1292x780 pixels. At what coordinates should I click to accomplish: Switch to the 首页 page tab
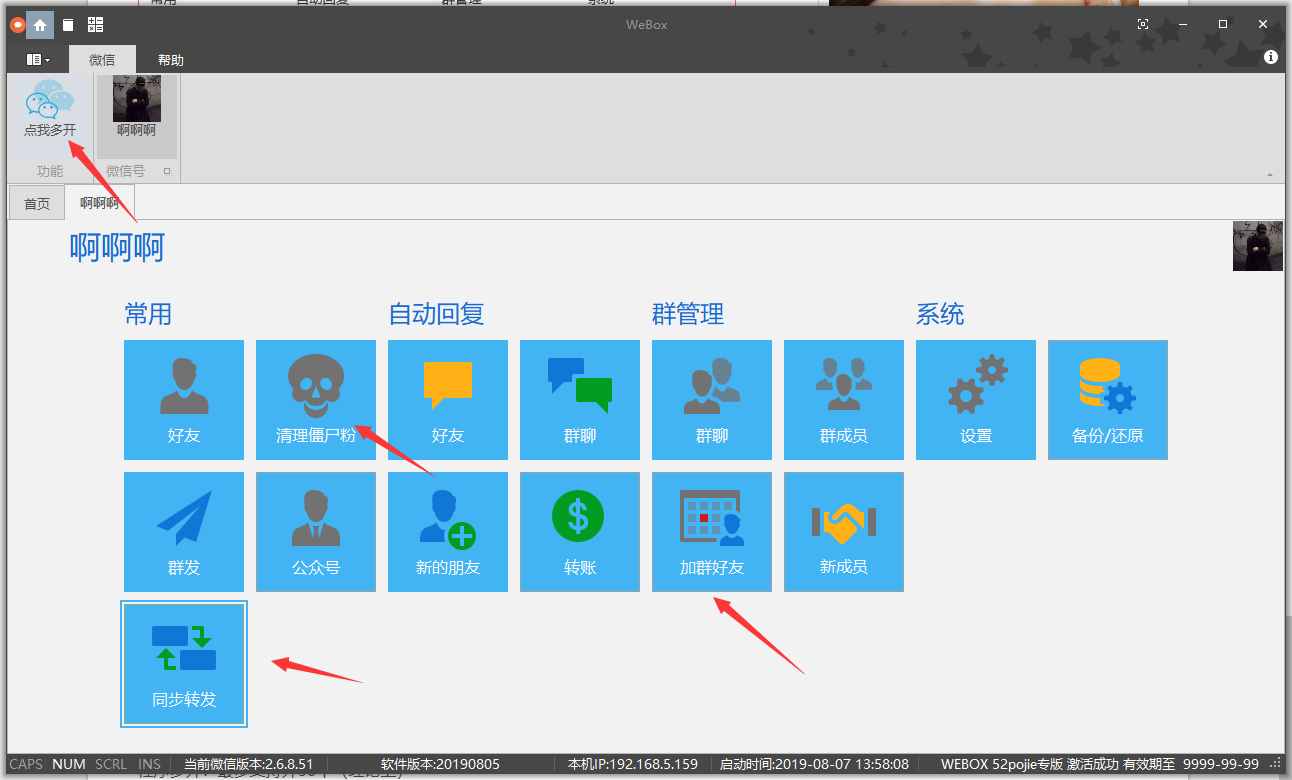pyautogui.click(x=37, y=203)
